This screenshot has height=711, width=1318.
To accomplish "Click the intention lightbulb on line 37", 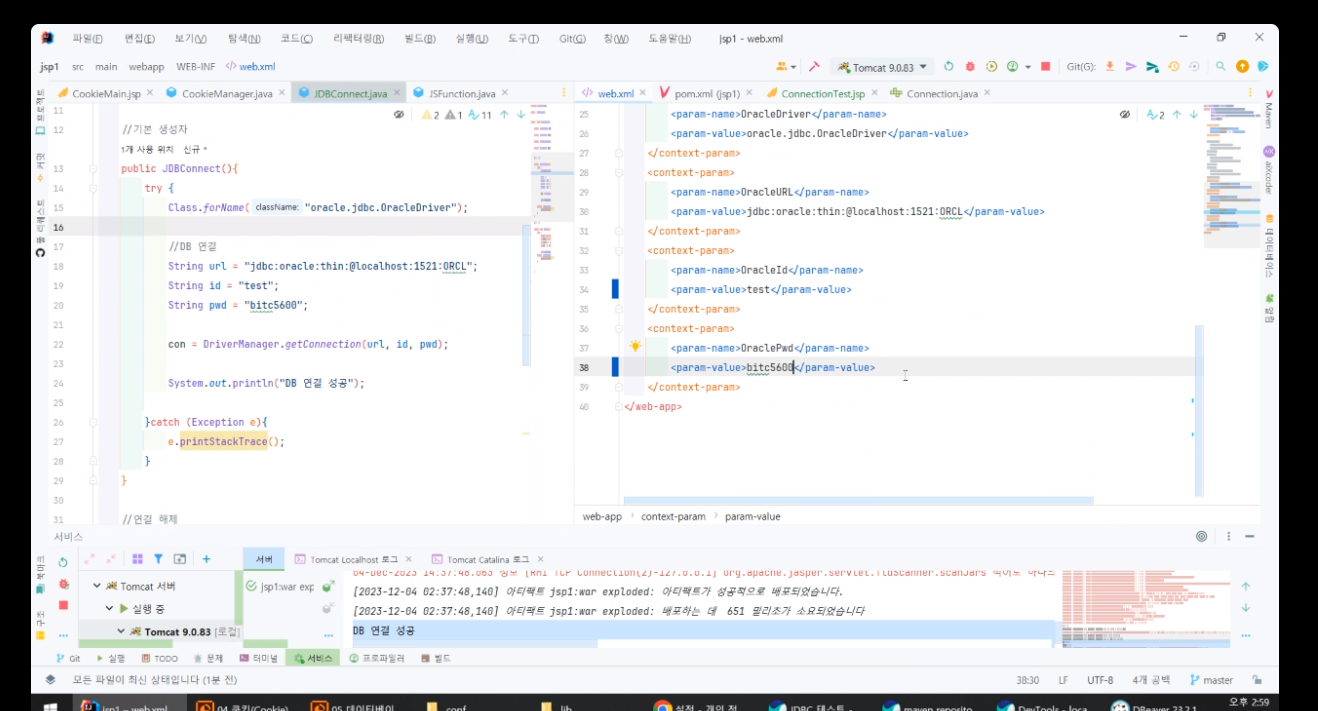I will click(634, 347).
